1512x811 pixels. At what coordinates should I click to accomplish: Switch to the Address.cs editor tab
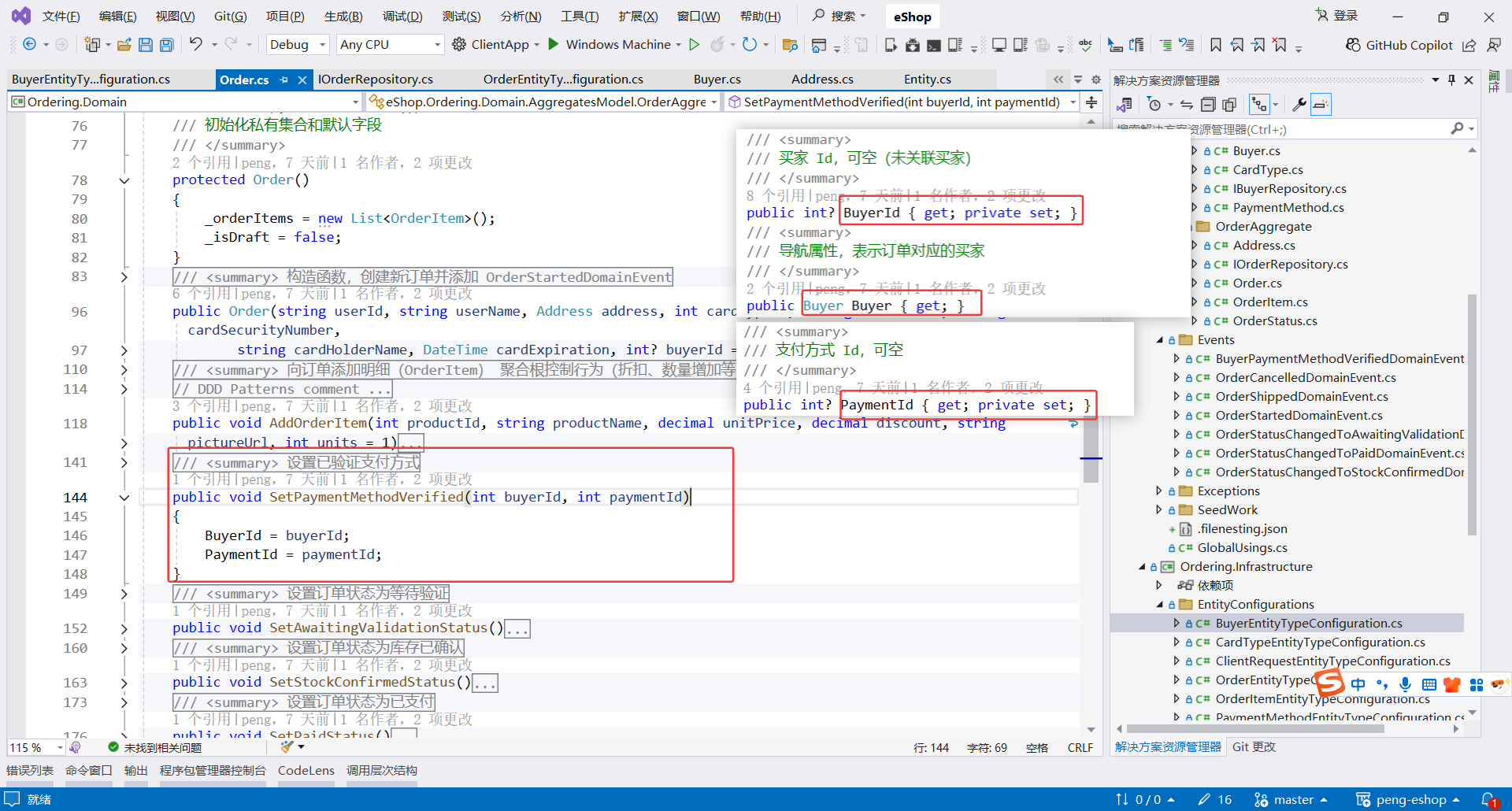pos(822,80)
